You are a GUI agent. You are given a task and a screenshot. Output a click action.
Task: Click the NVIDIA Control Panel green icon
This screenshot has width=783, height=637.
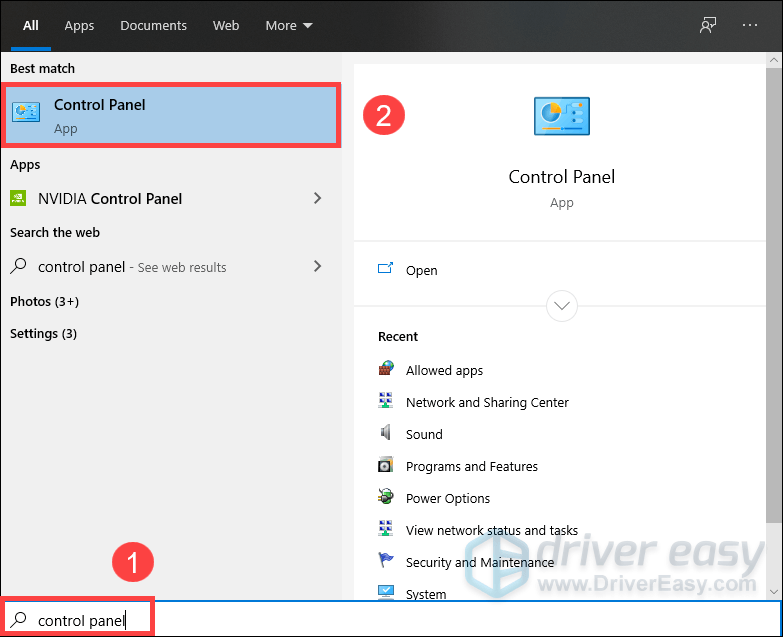[18, 198]
